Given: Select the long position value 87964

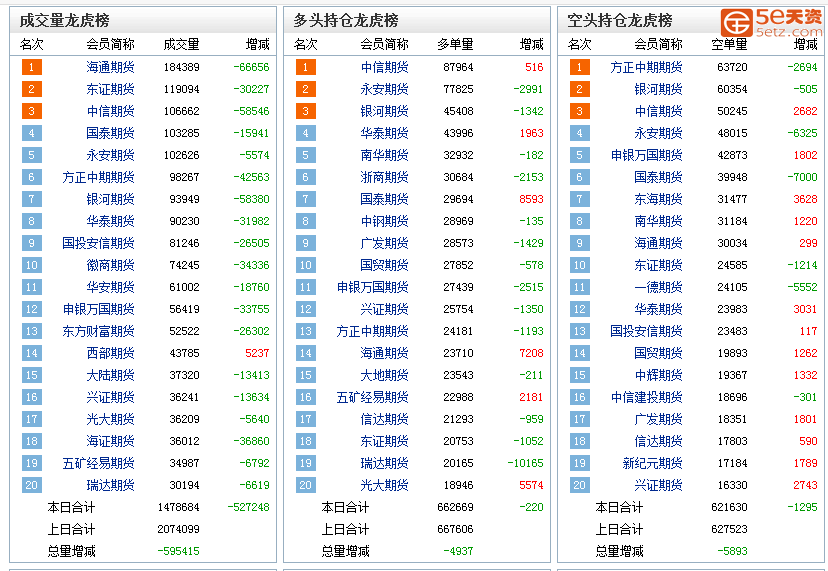Looking at the screenshot, I should point(458,67).
